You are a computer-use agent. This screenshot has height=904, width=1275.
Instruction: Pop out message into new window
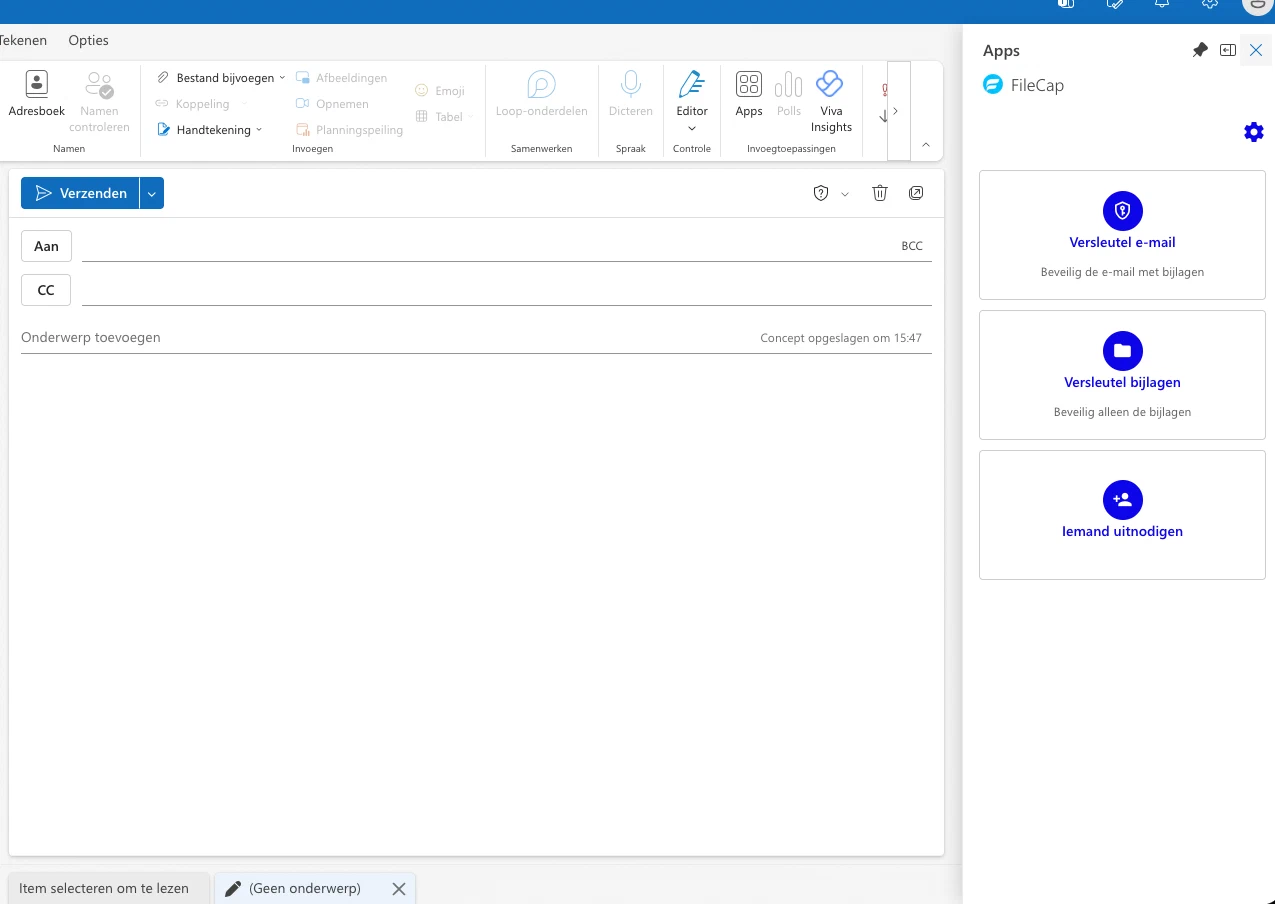pos(916,193)
